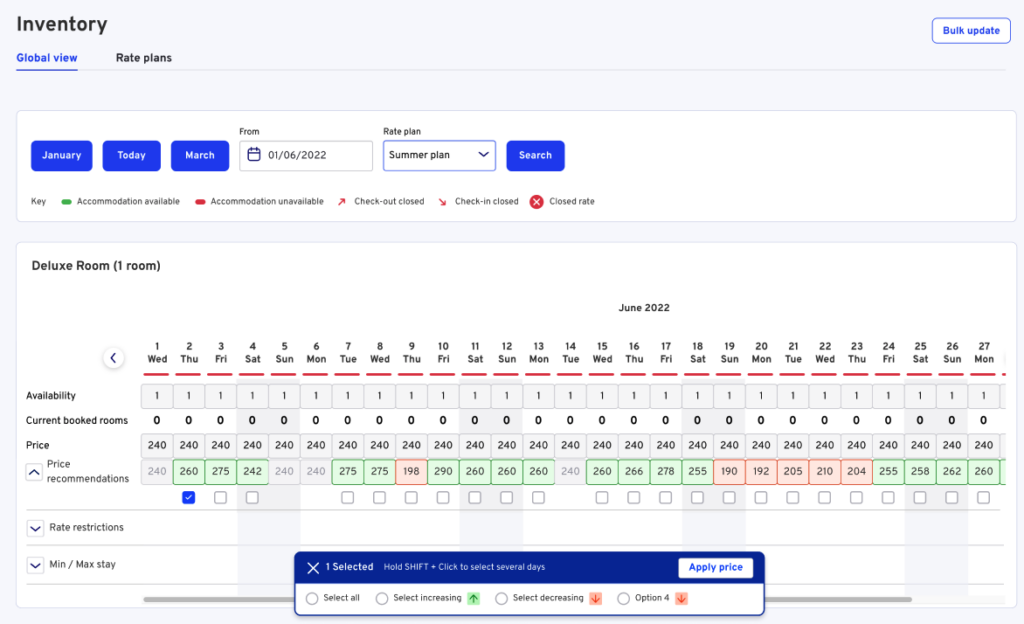Viewport: 1024px width, 624px height.
Task: Switch to the Rate plans tab
Action: pos(142,58)
